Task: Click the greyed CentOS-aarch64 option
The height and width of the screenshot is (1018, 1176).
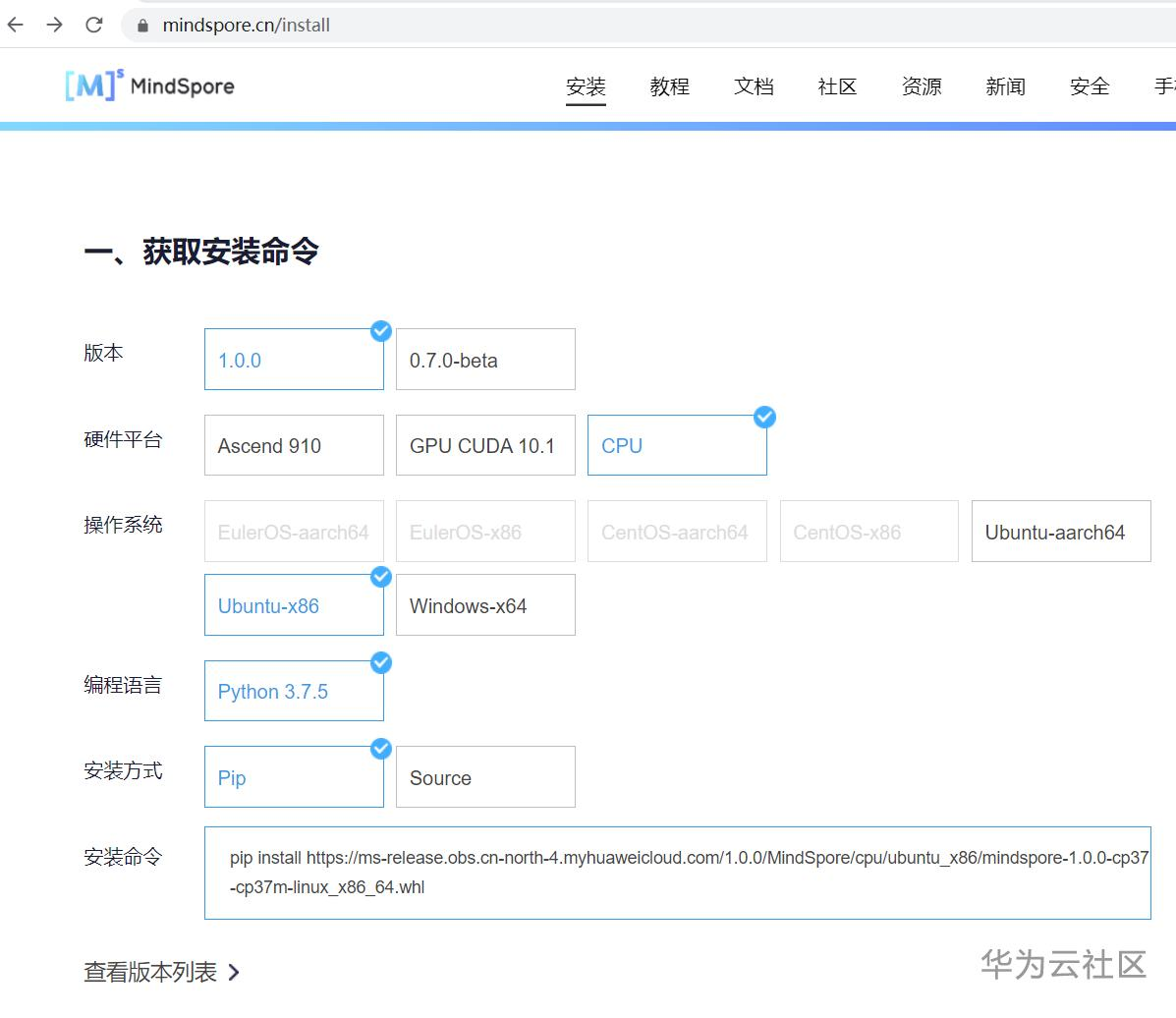Action: coord(677,532)
